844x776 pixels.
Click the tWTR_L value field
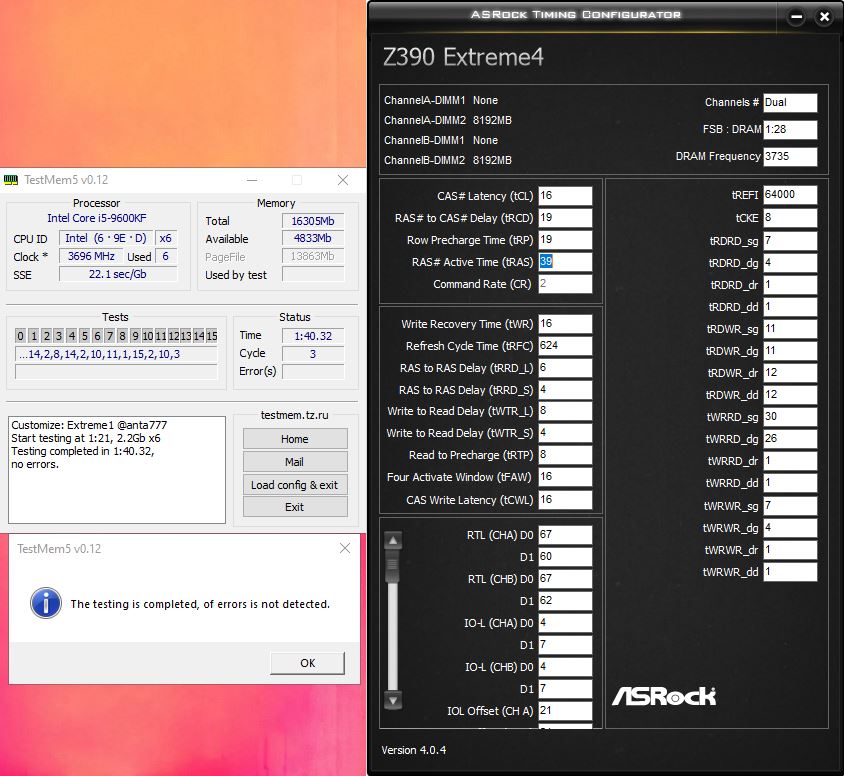point(565,411)
